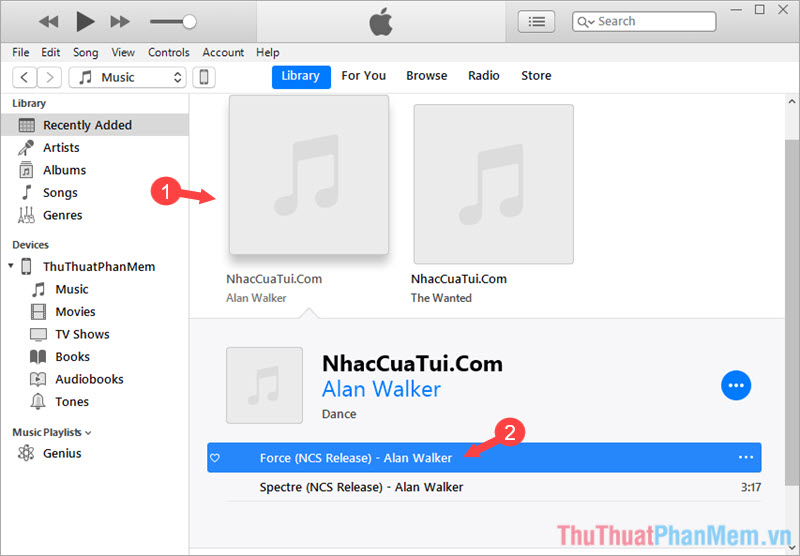Collapse the ThuThuatPhanMem device tree
Viewport: 800px width, 556px height.
(11, 266)
